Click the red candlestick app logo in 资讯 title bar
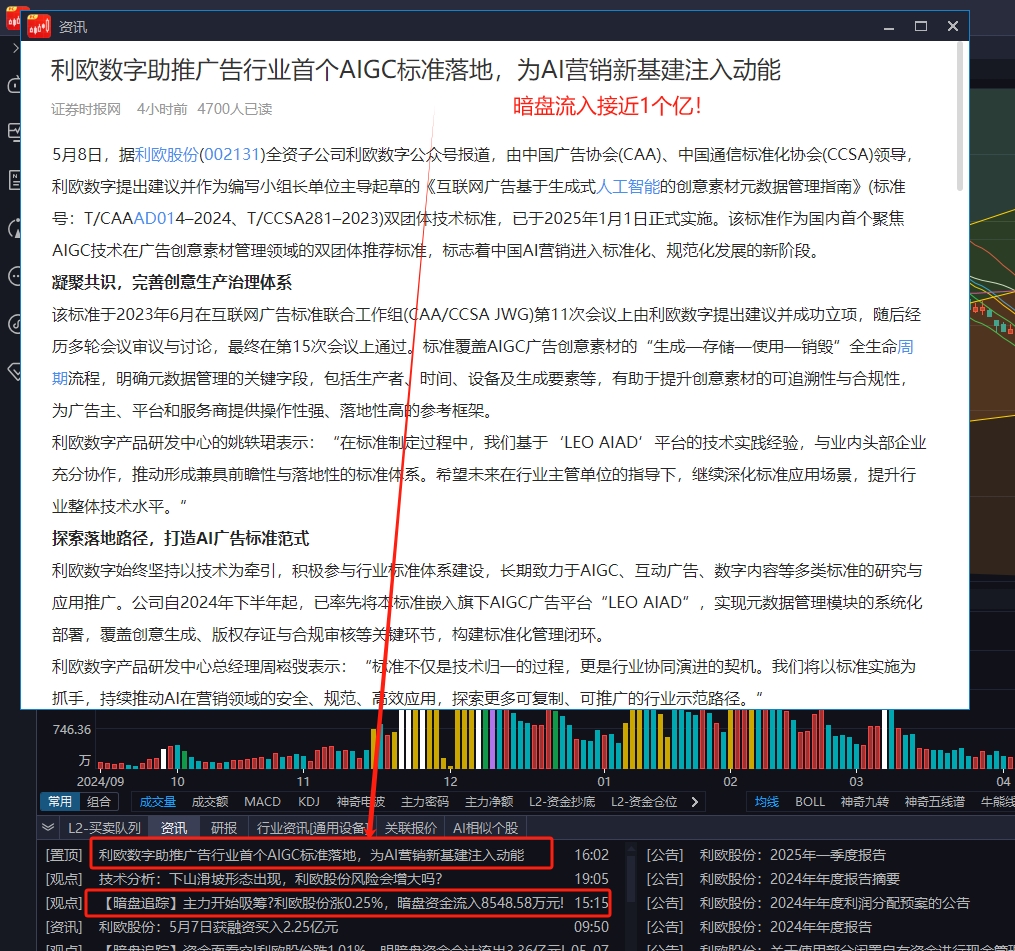Screen dimensions: 1015x951 pos(39,27)
